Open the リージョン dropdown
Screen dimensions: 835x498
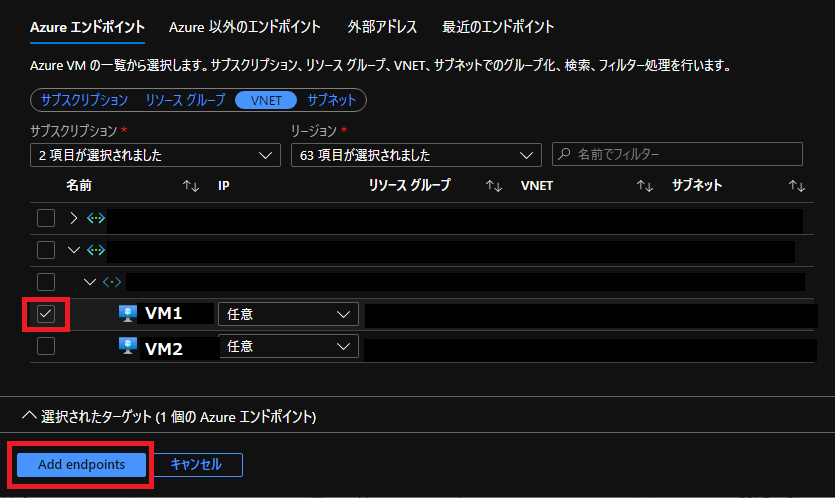(416, 155)
